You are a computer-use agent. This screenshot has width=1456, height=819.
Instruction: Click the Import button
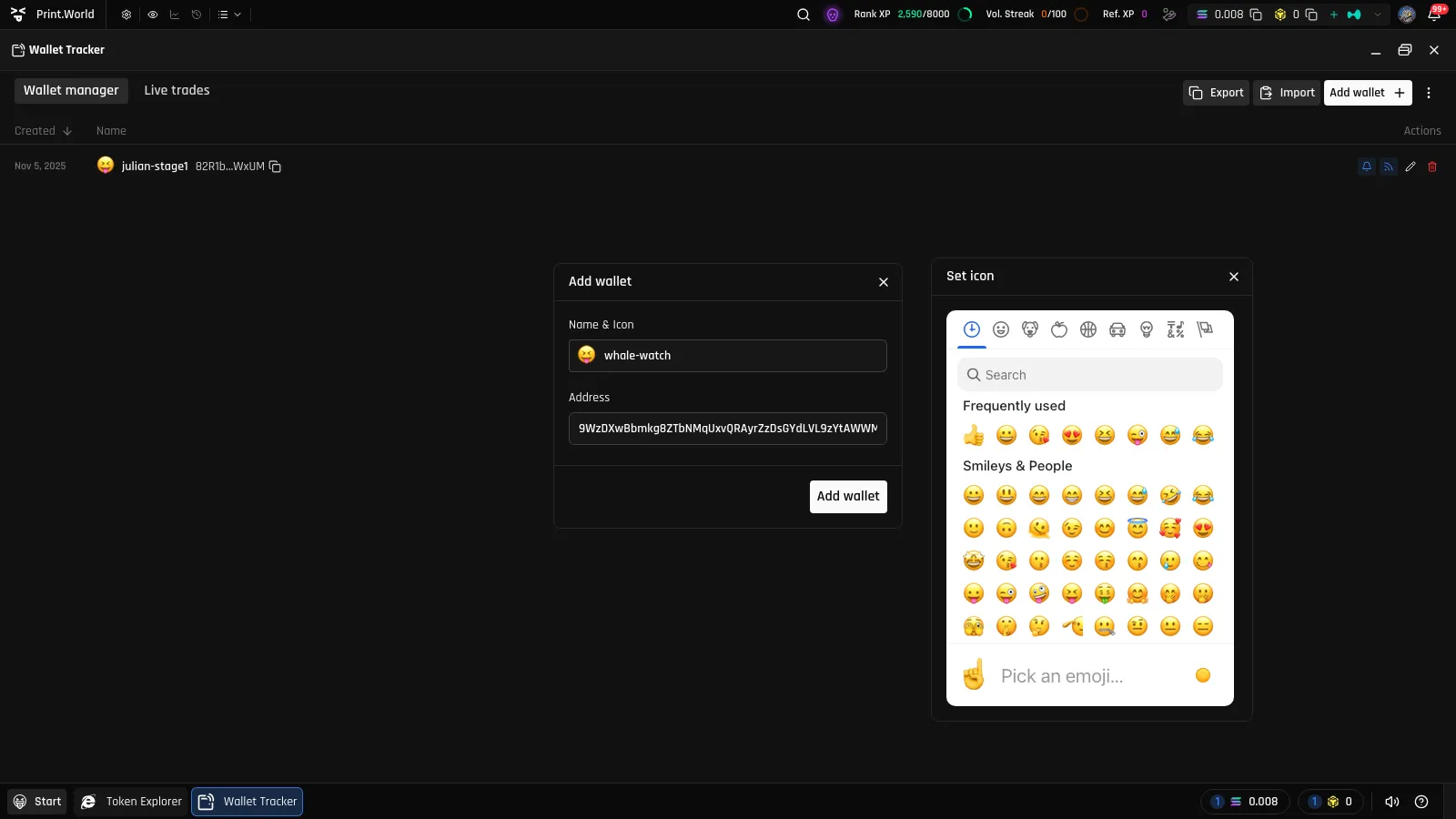(x=1287, y=93)
